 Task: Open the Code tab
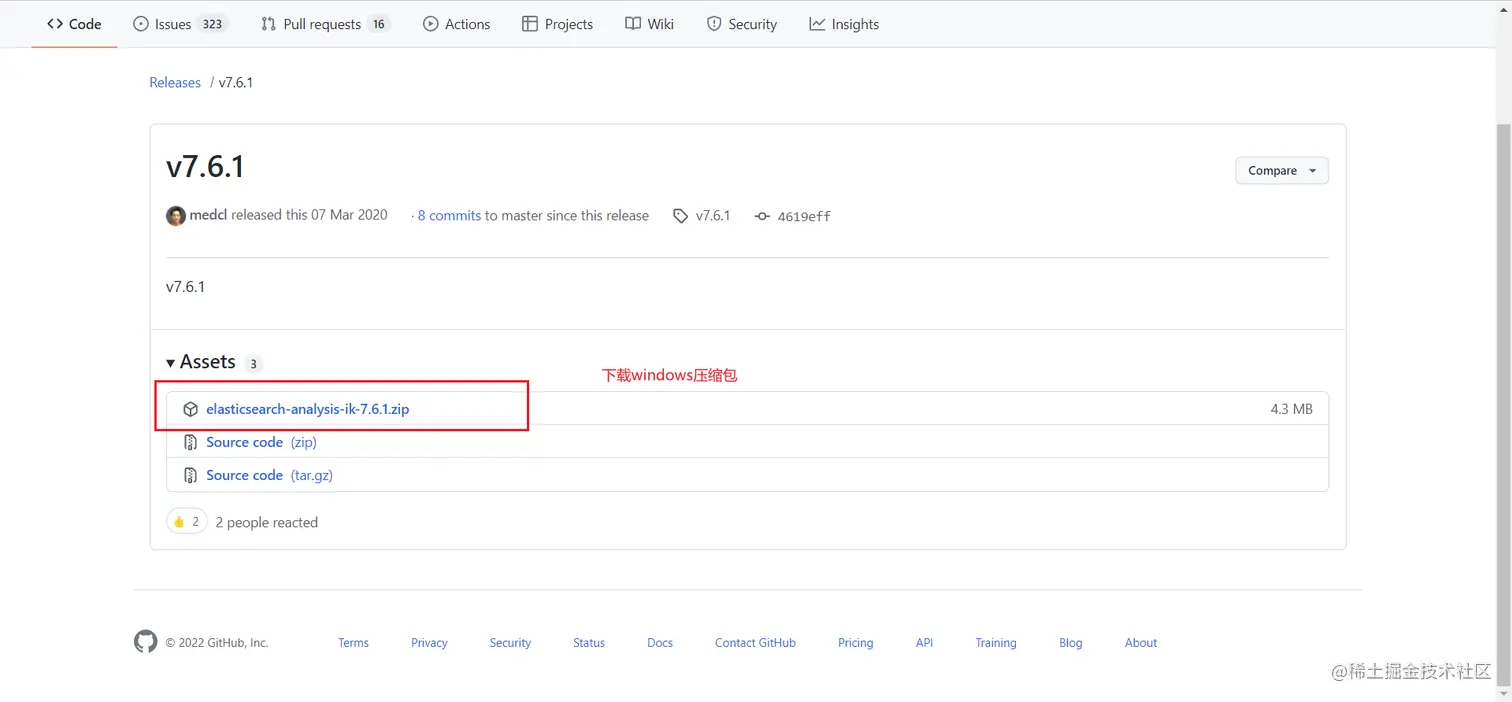[x=74, y=24]
